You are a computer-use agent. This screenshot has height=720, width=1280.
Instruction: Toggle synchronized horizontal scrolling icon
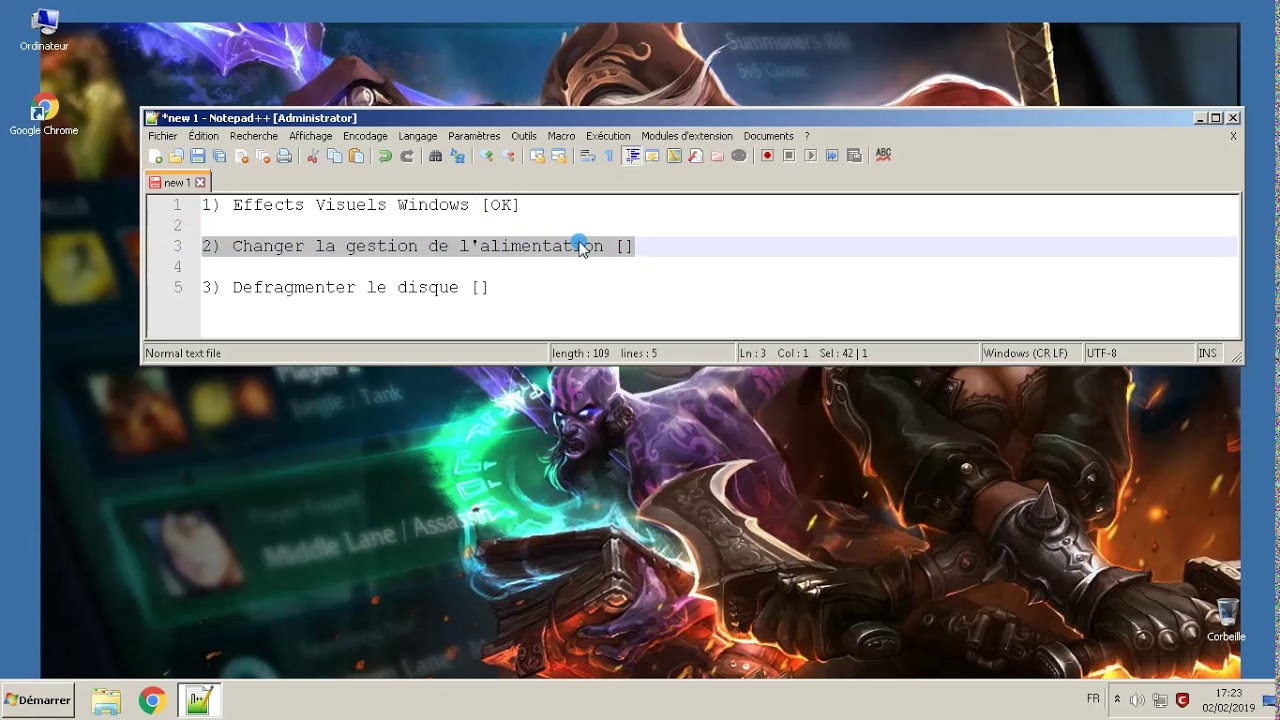point(559,156)
